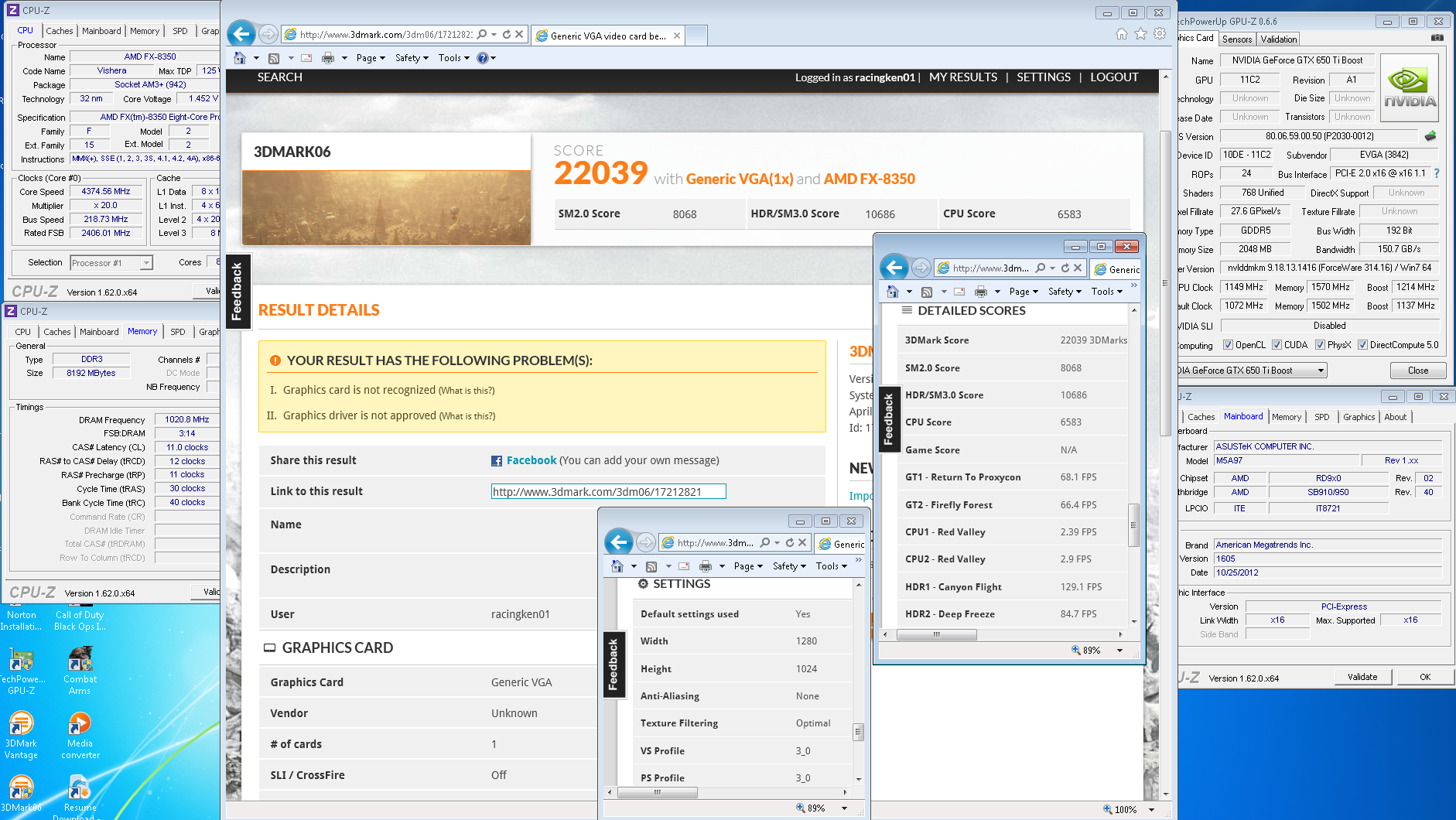Click horizontal scrollbar thumb in Settings window
The width and height of the screenshot is (1456, 820).
click(657, 792)
